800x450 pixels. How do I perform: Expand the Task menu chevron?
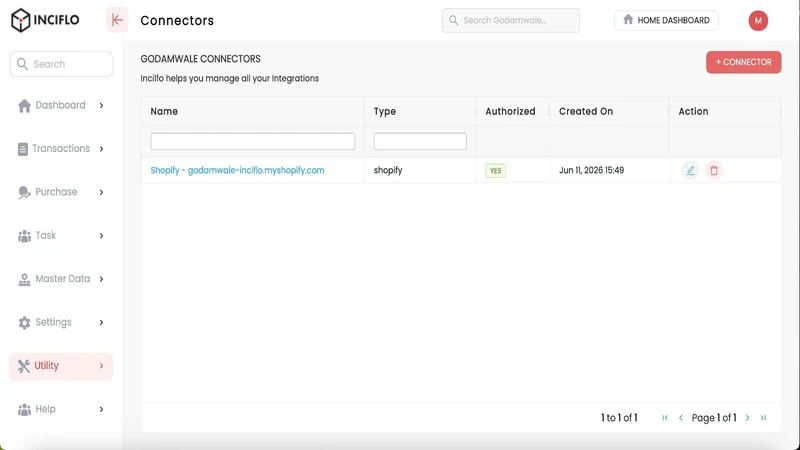[102, 236]
